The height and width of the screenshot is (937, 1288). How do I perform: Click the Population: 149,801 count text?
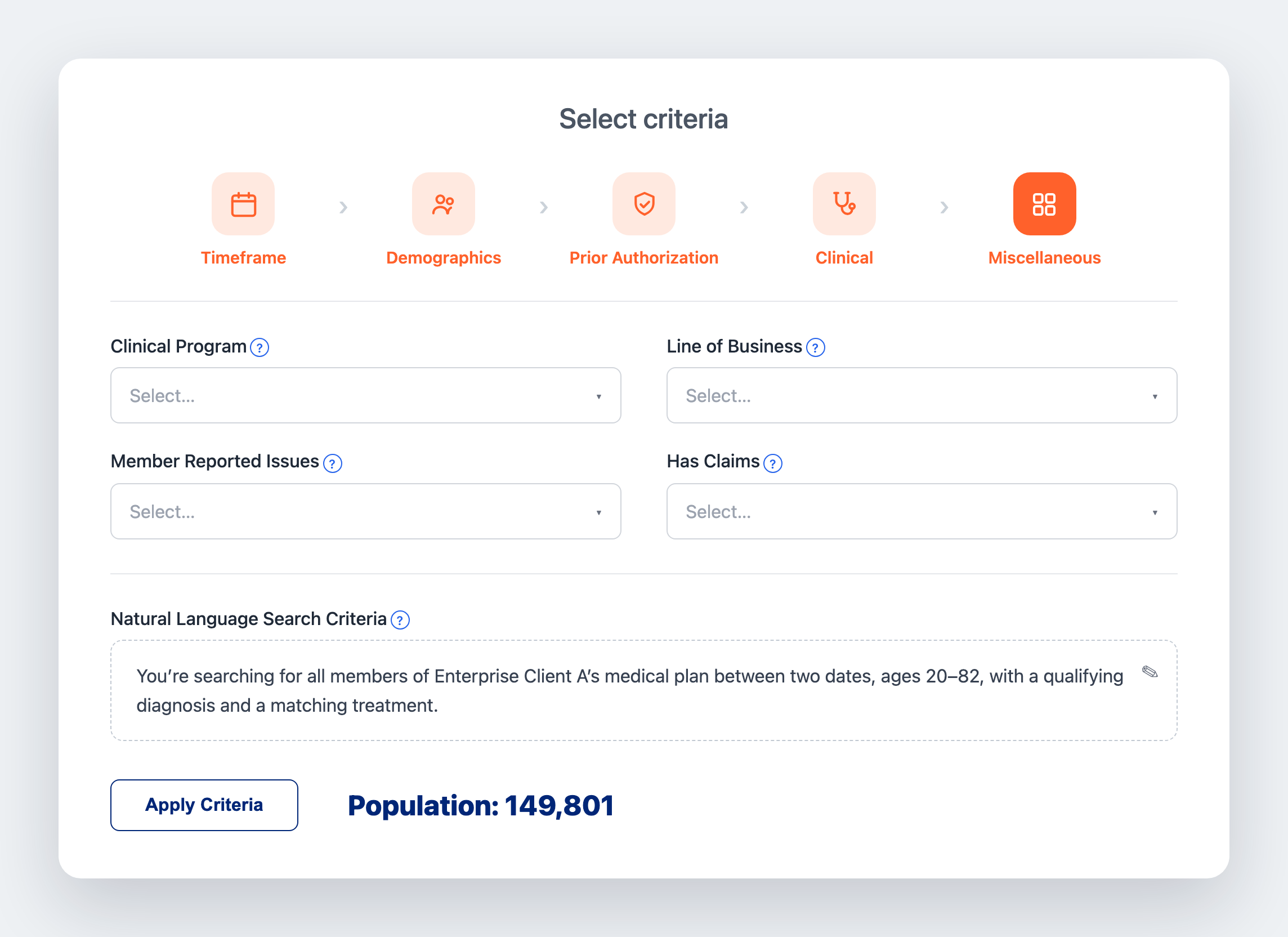pyautogui.click(x=480, y=806)
